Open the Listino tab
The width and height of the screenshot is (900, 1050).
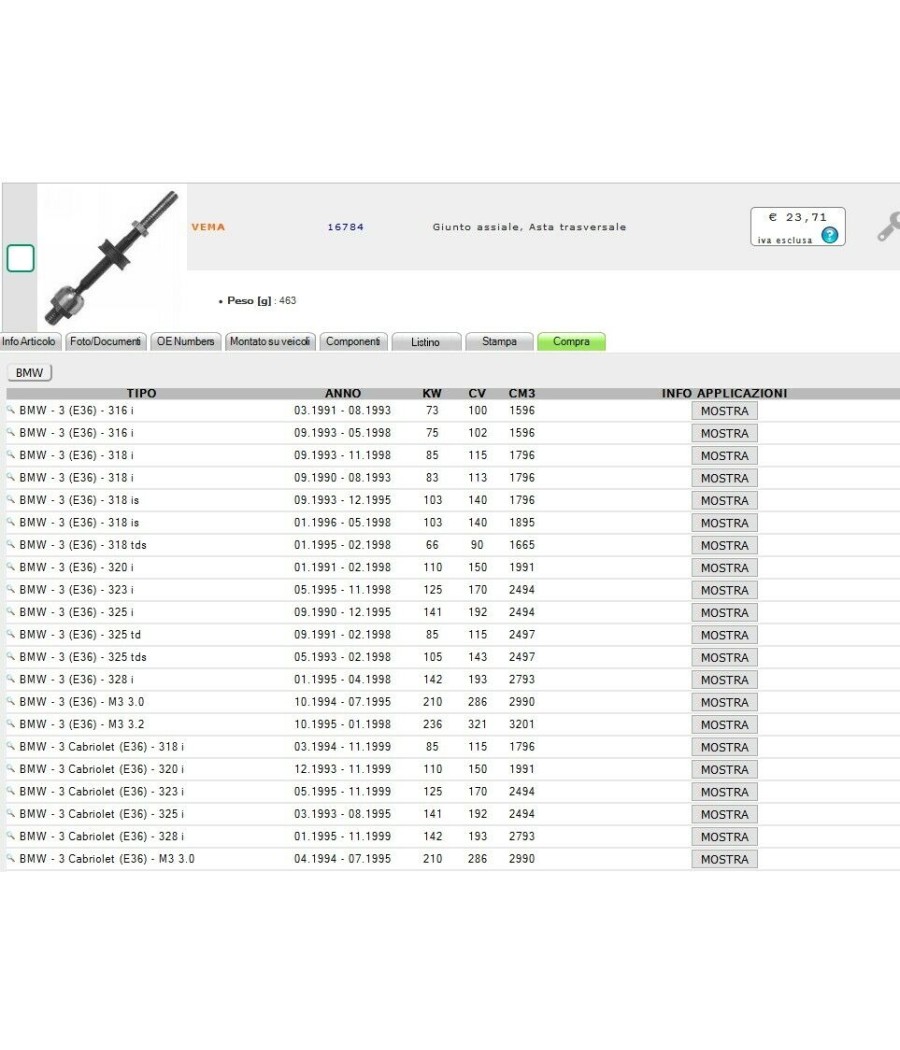[426, 342]
